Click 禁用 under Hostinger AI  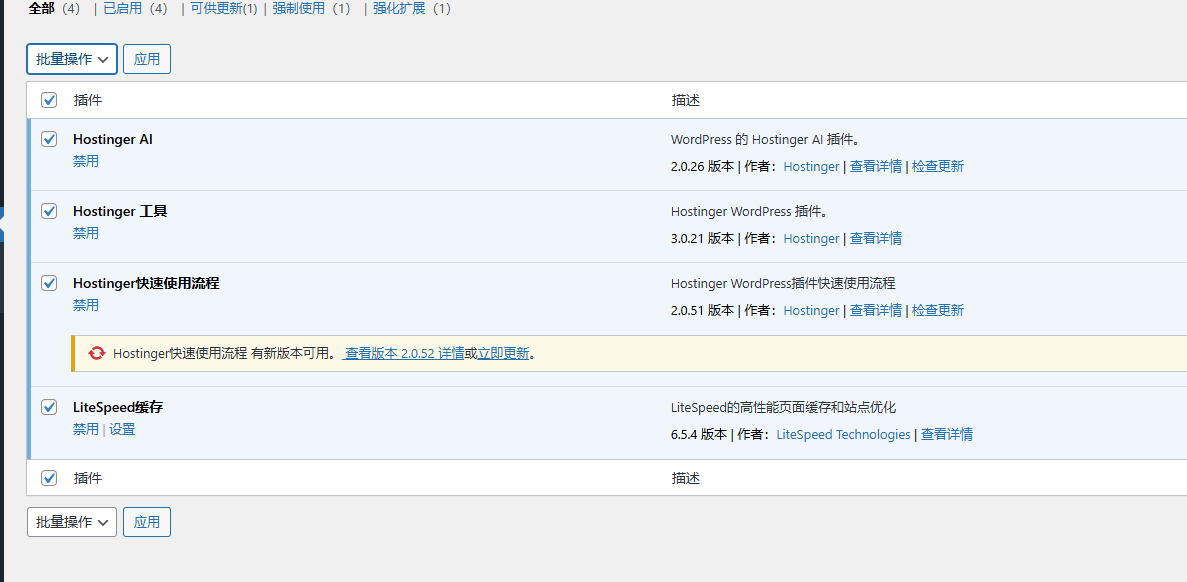[86, 161]
